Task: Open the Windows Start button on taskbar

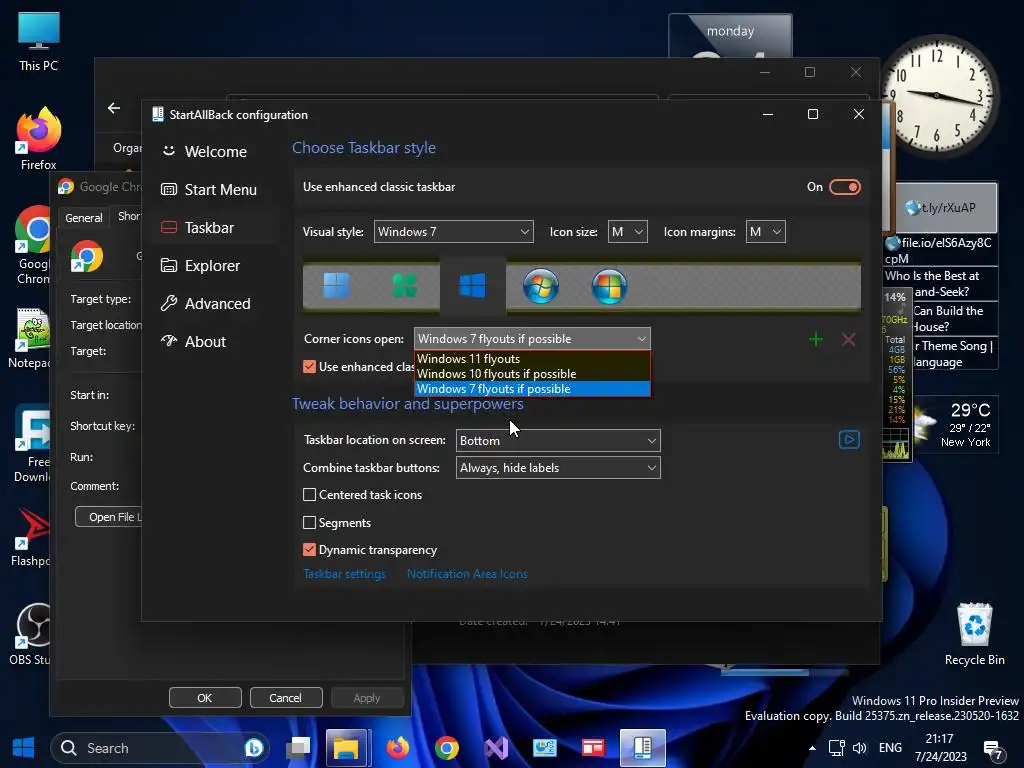Action: (24, 748)
